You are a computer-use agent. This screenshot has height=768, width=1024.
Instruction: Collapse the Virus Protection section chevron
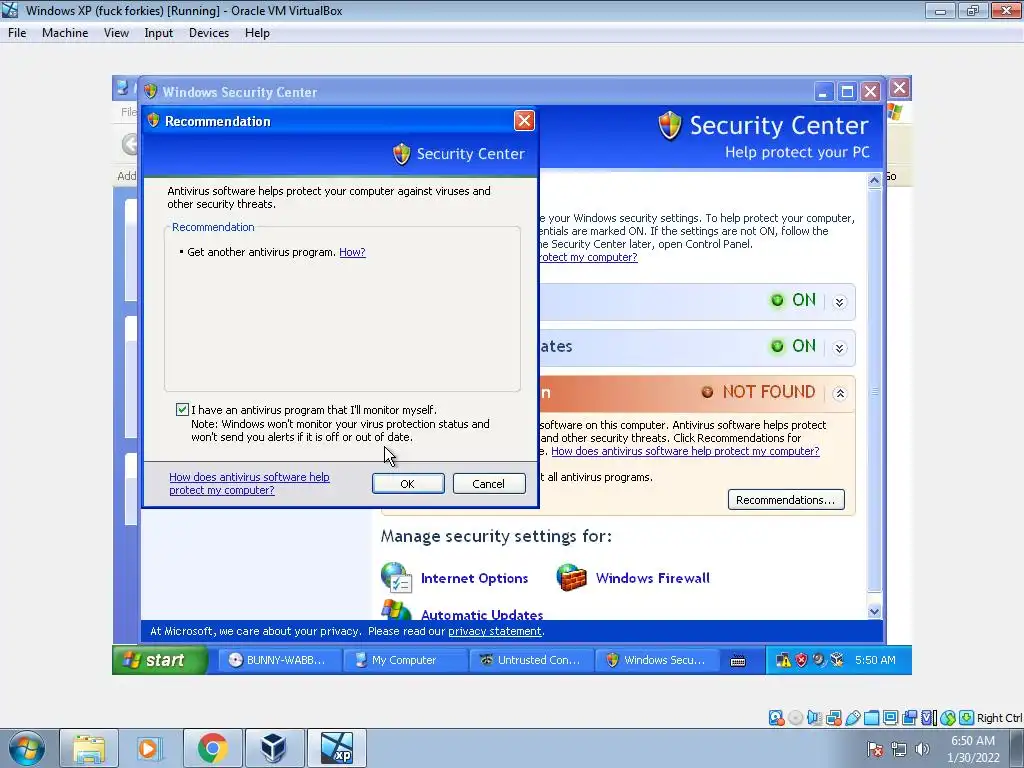840,393
